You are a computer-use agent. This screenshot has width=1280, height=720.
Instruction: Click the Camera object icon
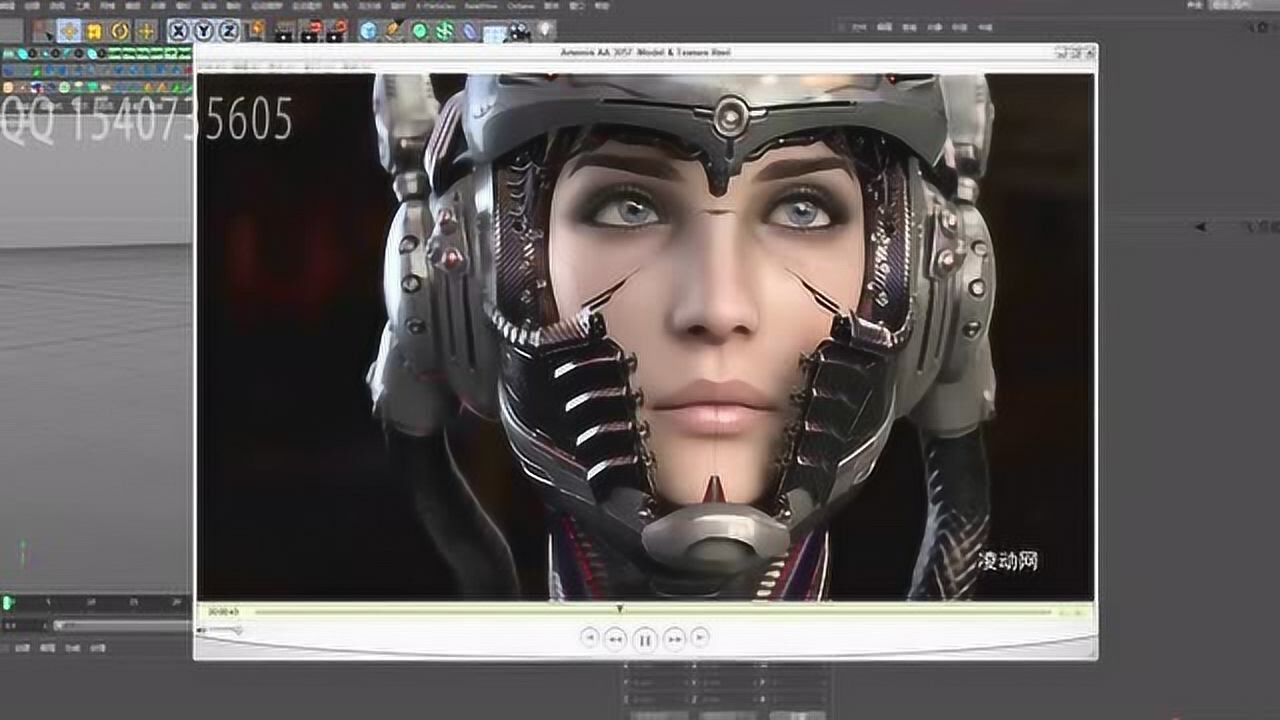(519, 31)
